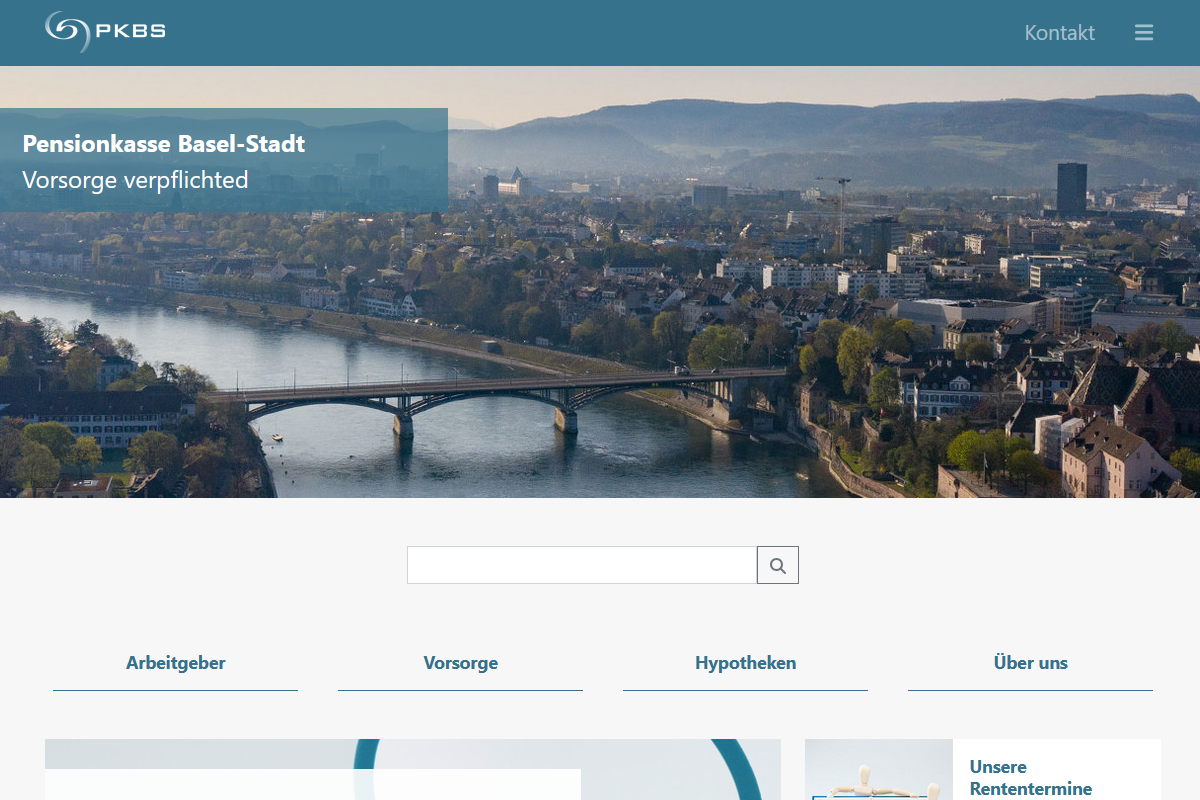Click the white text panel in teaser card
1200x800 pixels.
[312, 785]
